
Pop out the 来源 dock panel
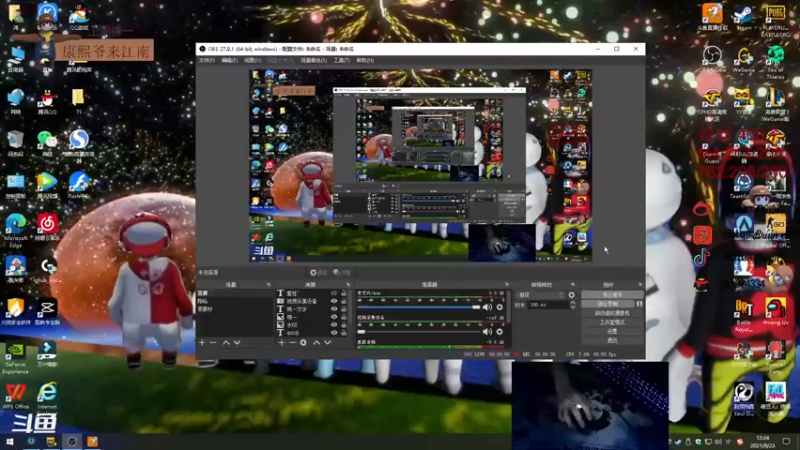[348, 285]
